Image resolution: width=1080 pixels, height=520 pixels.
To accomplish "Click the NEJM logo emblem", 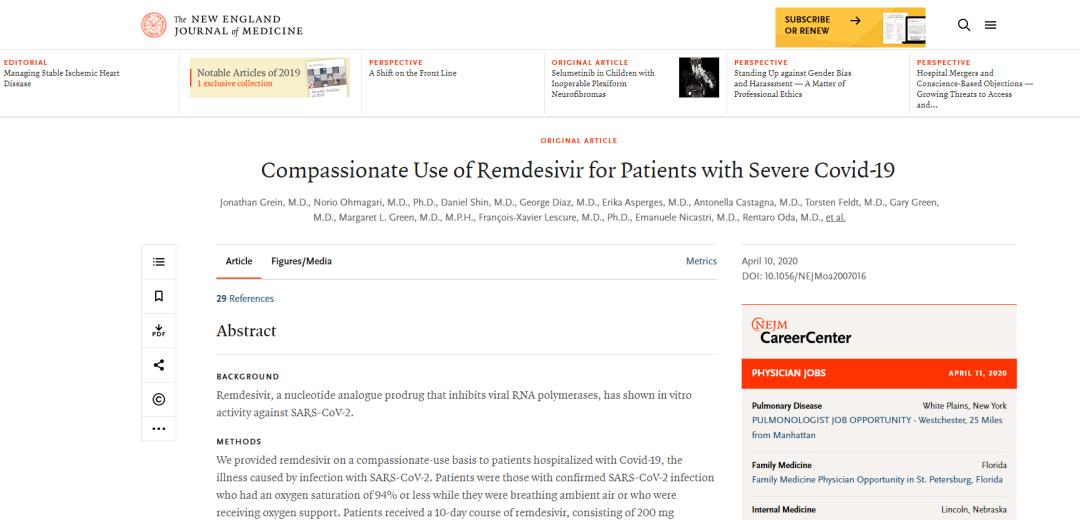I will (154, 25).
